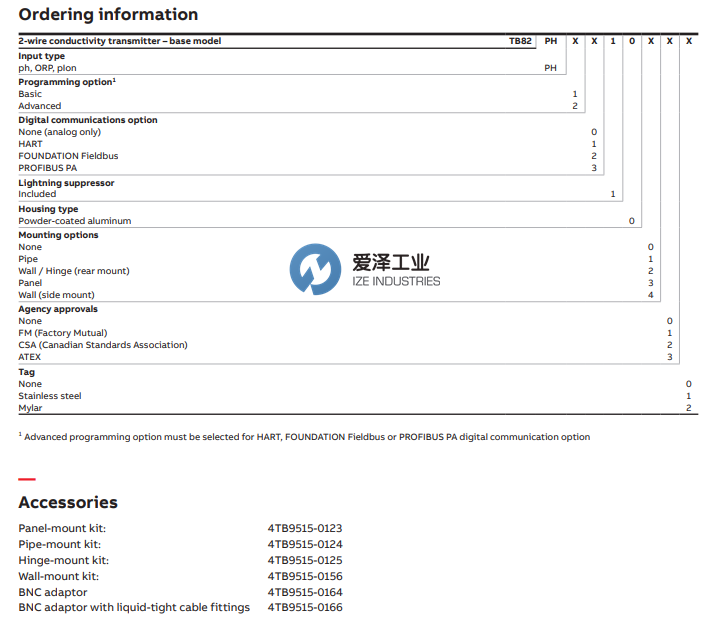
Task: Select the 'Wall (side mount)' mounting option
Action: [56, 295]
